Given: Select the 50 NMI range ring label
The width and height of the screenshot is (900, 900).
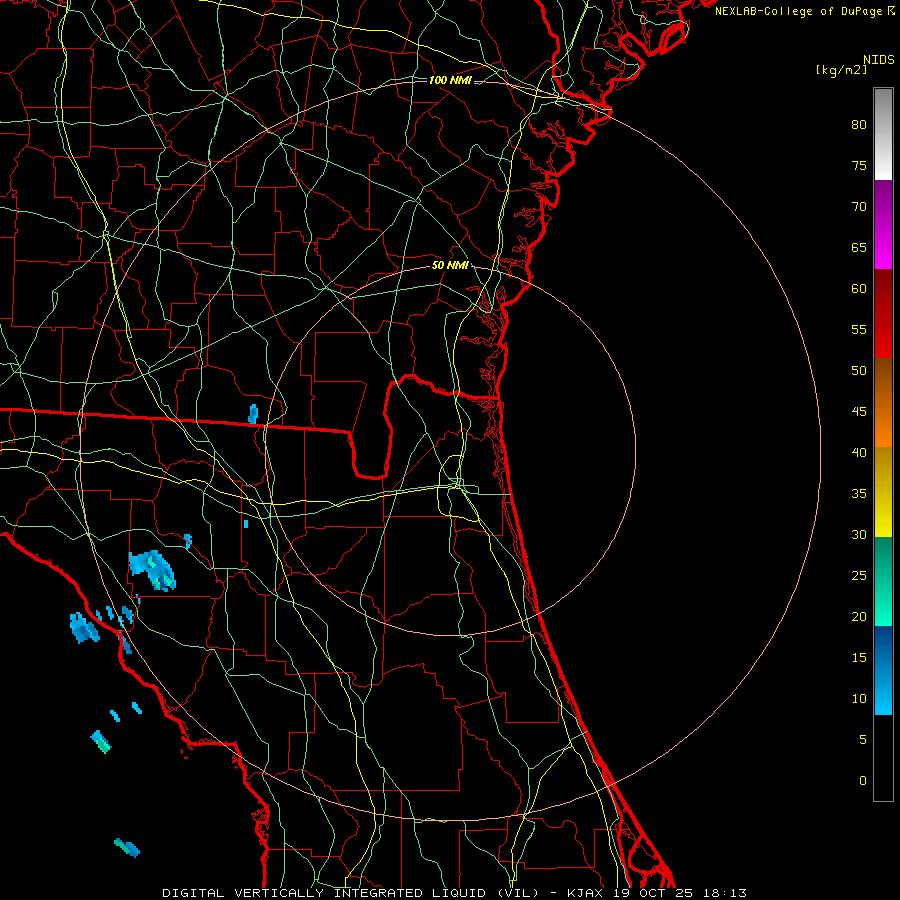Looking at the screenshot, I should 450,265.
